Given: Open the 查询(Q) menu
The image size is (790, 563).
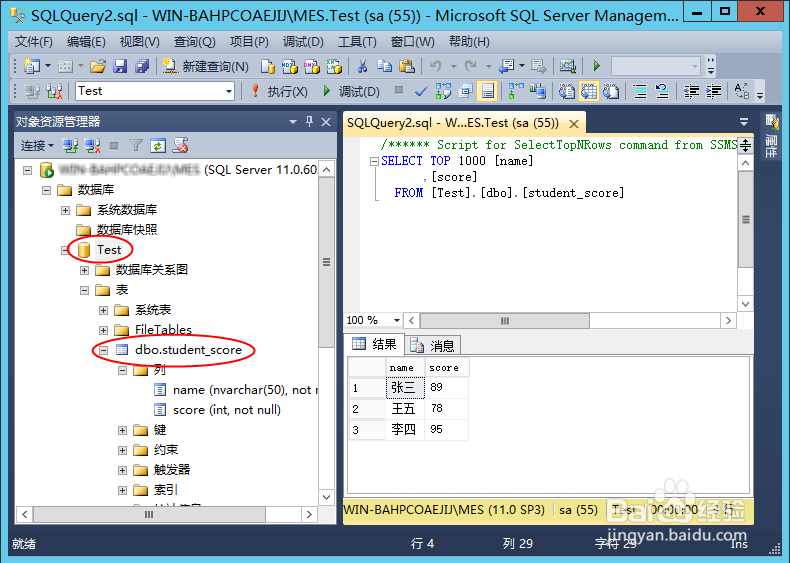Looking at the screenshot, I should [x=194, y=42].
